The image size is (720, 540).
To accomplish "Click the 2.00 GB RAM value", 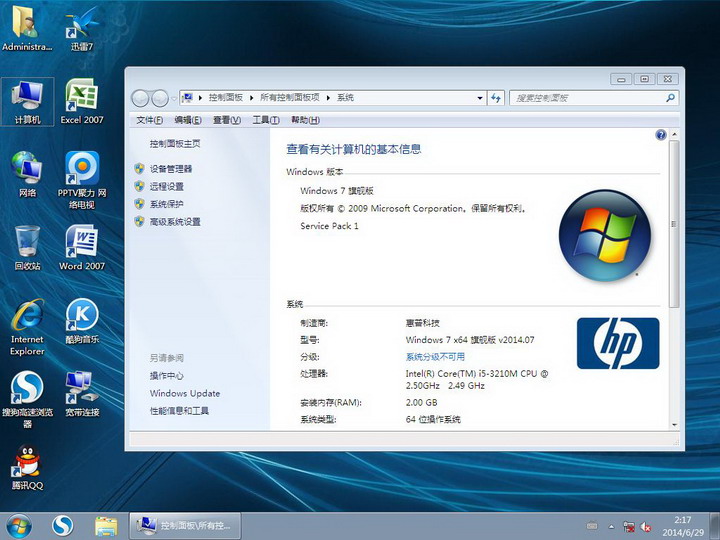I will point(422,402).
